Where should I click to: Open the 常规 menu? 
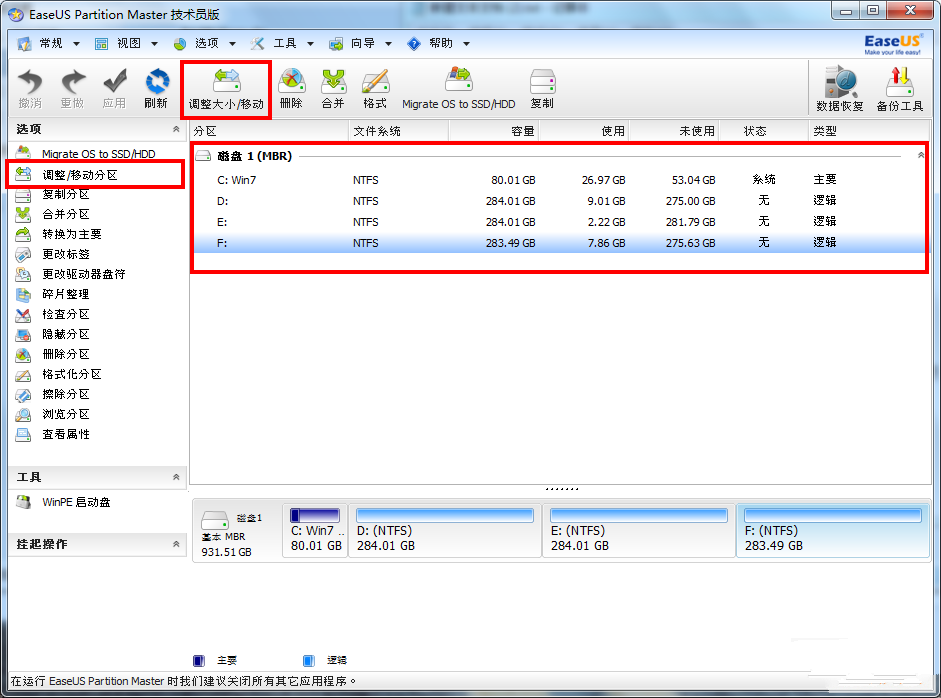(49, 43)
